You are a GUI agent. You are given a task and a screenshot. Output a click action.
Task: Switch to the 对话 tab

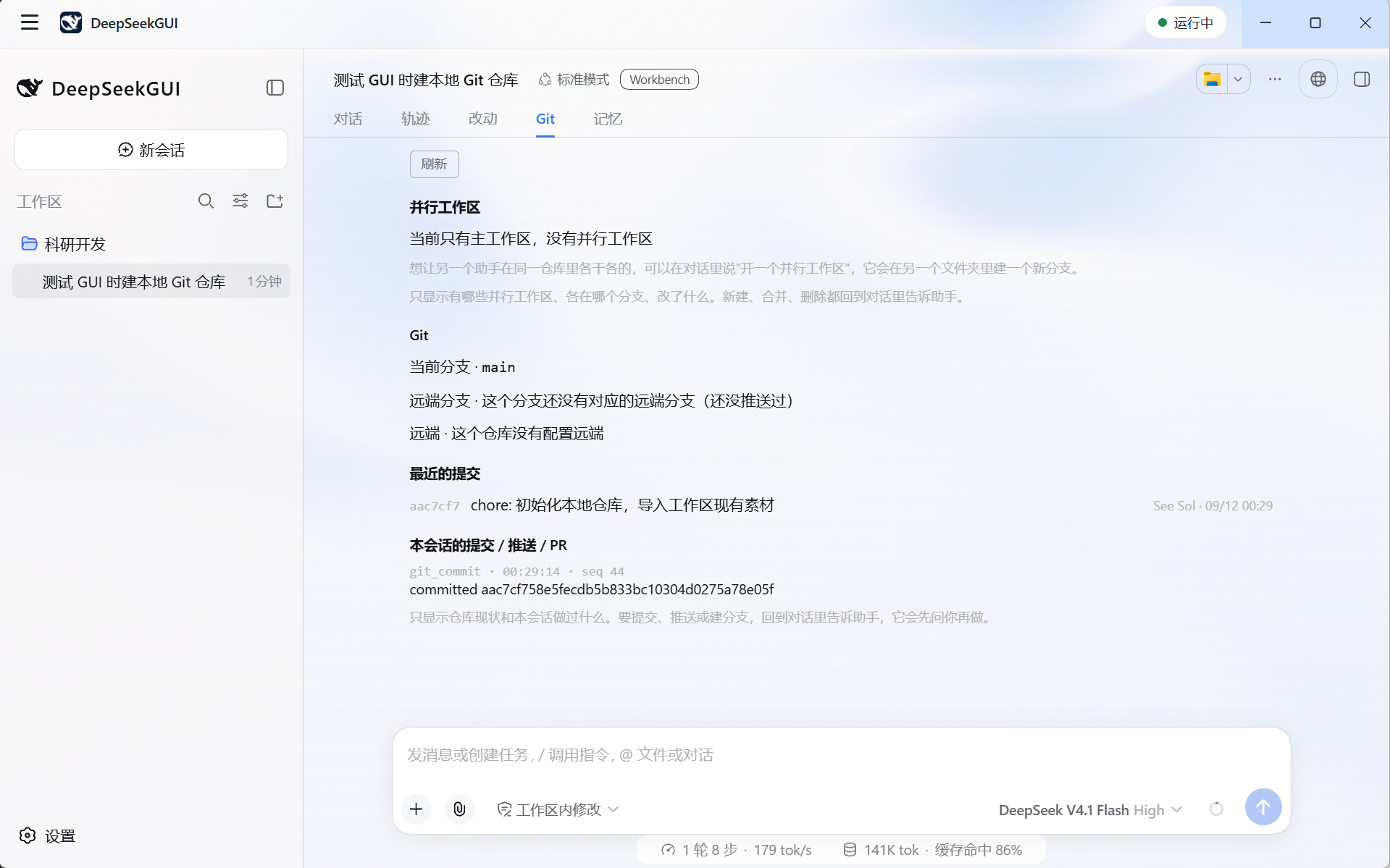348,119
